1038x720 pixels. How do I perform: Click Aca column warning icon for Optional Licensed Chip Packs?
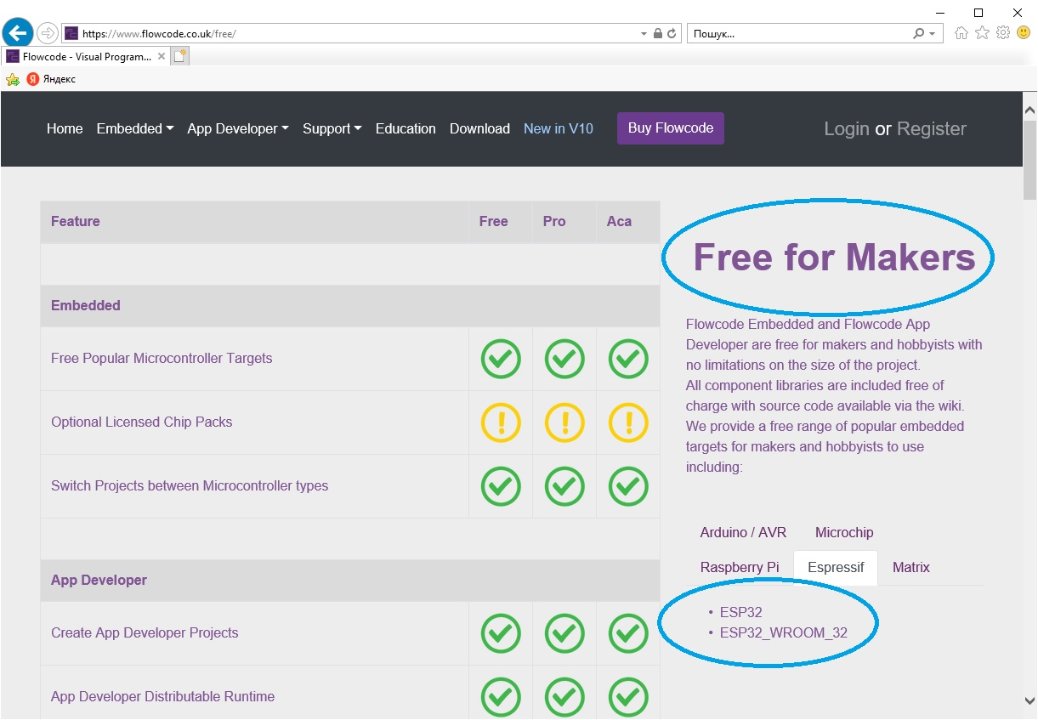pos(628,422)
